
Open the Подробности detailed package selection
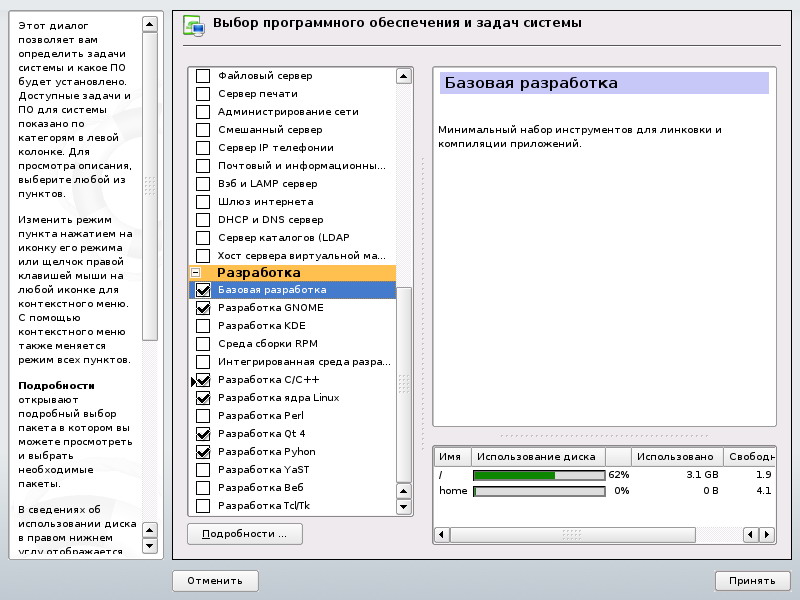[x=245, y=534]
